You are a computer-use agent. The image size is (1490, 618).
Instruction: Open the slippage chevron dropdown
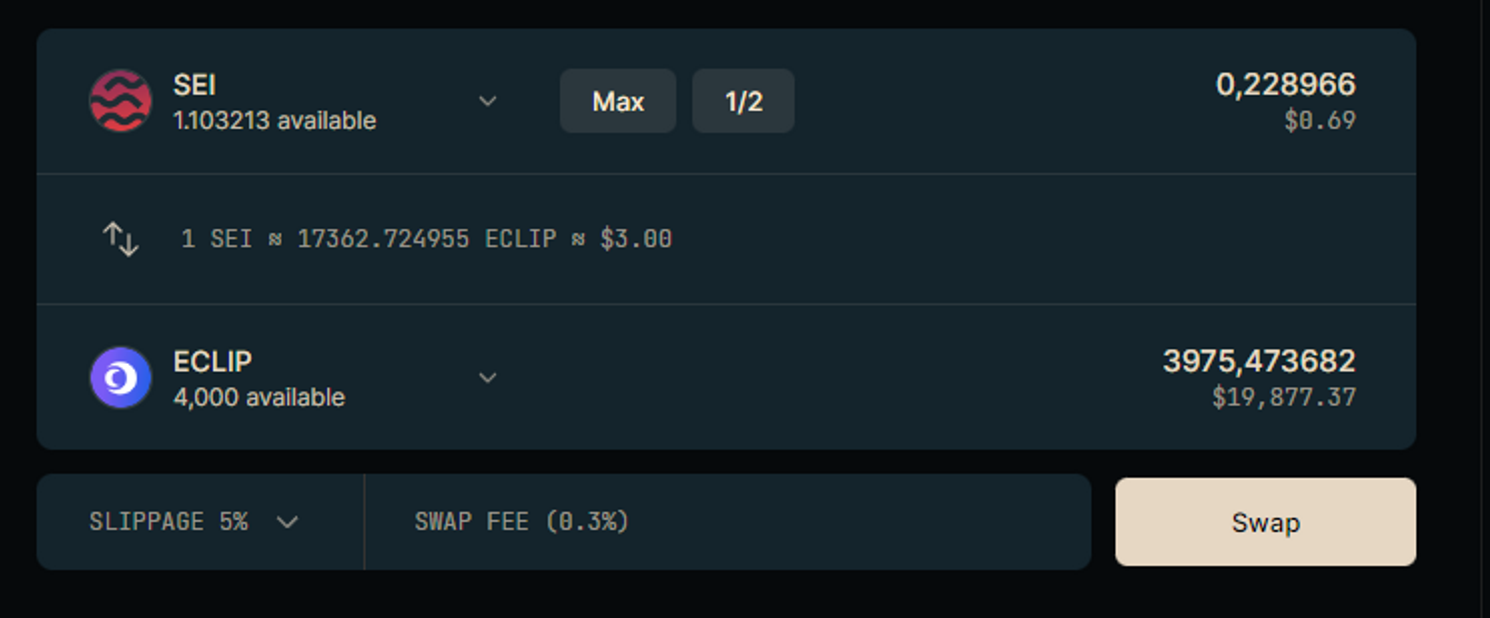(x=287, y=522)
